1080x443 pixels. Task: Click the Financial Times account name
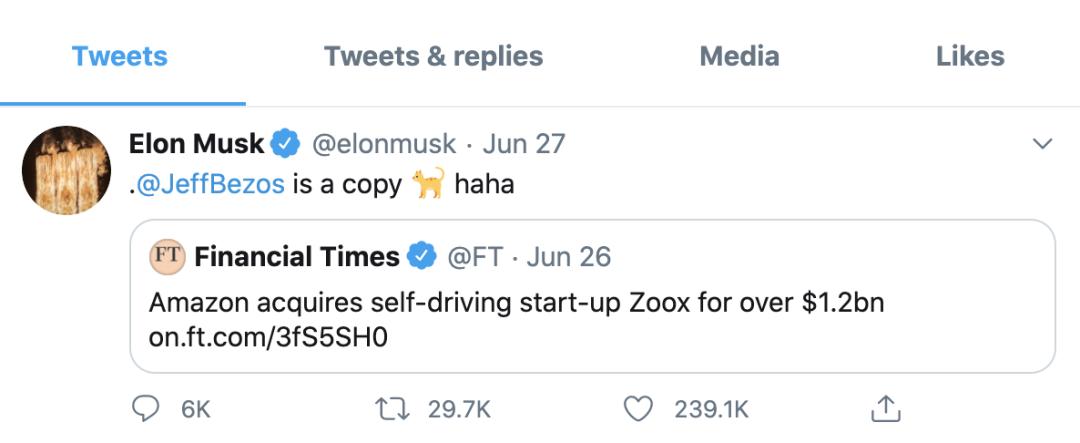(297, 257)
